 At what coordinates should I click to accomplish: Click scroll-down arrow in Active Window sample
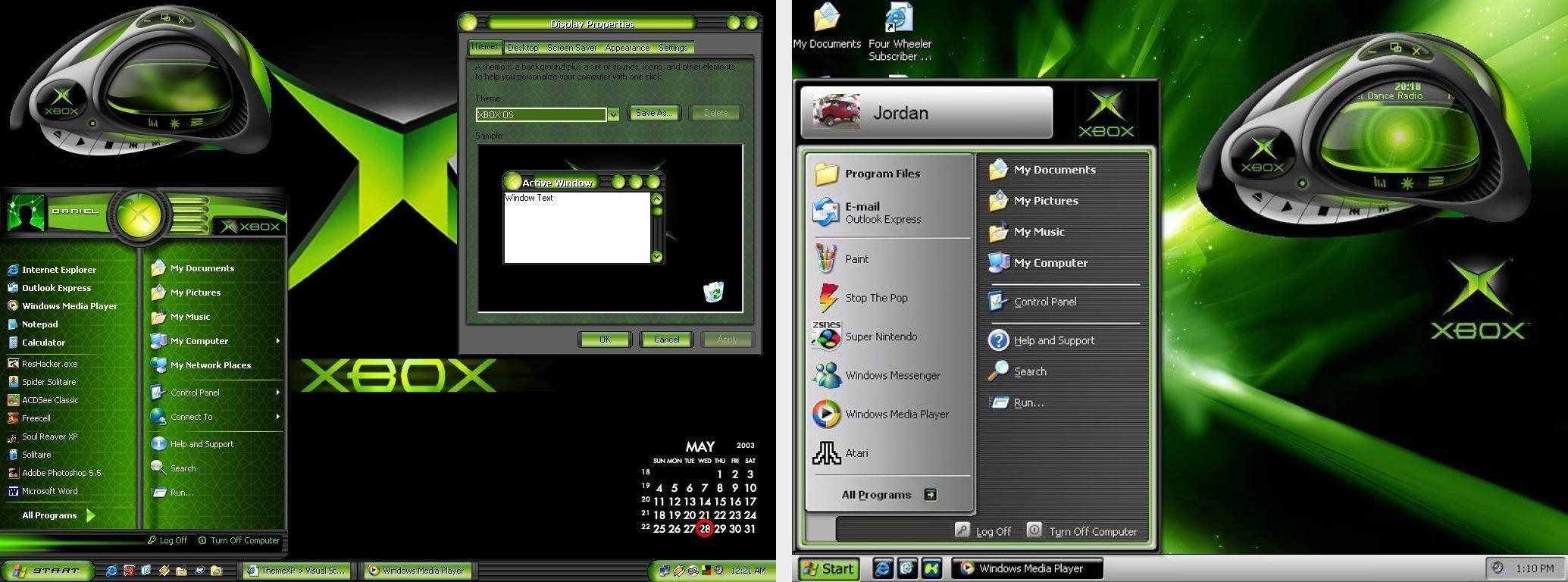click(x=657, y=257)
